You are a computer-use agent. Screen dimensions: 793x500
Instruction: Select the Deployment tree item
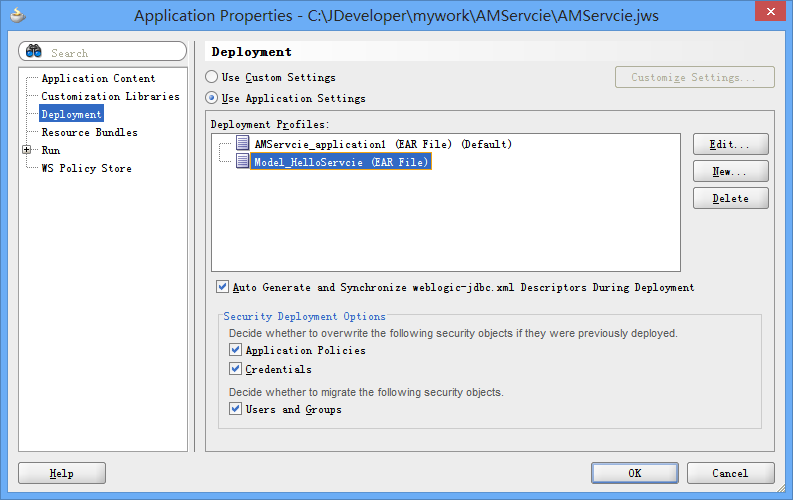71,114
